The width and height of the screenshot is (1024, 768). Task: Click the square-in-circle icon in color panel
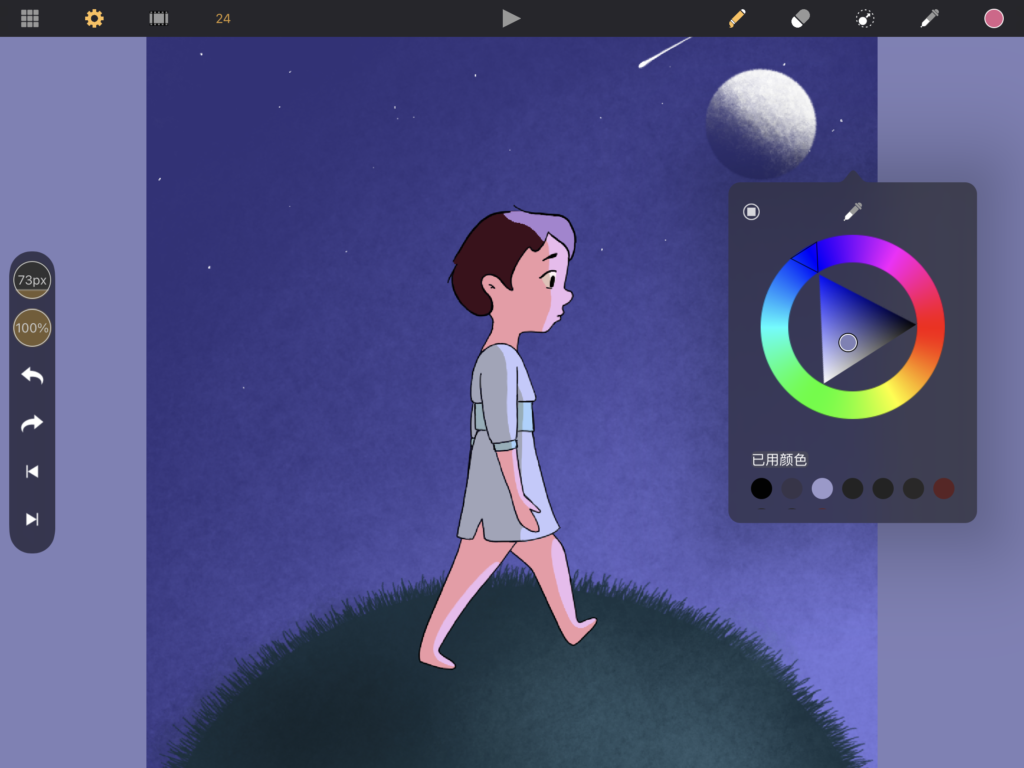tap(751, 212)
